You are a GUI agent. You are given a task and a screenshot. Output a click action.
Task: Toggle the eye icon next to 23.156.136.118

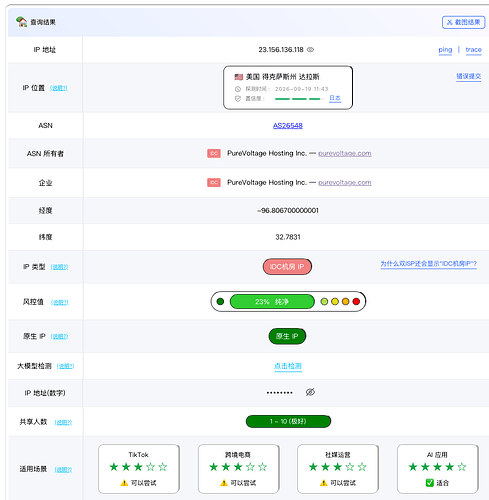(x=310, y=50)
